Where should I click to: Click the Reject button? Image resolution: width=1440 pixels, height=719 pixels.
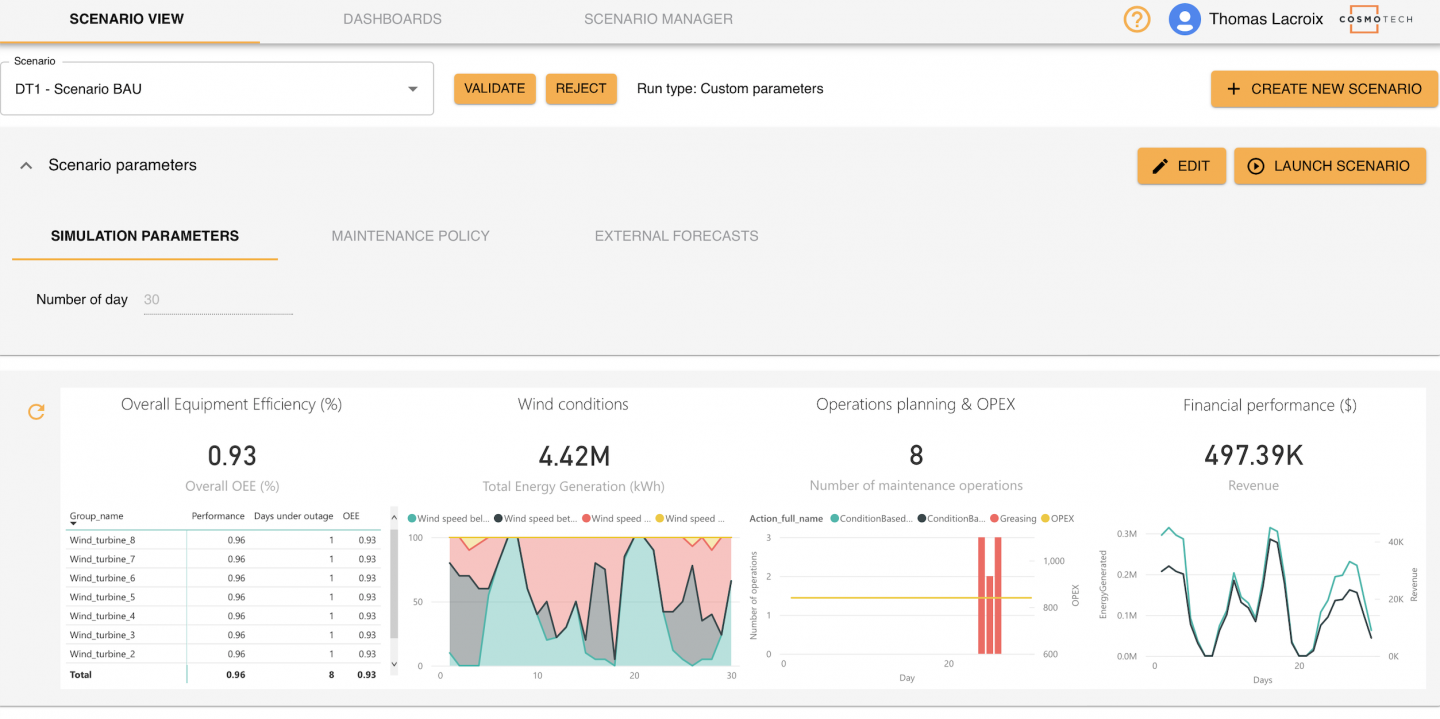581,88
